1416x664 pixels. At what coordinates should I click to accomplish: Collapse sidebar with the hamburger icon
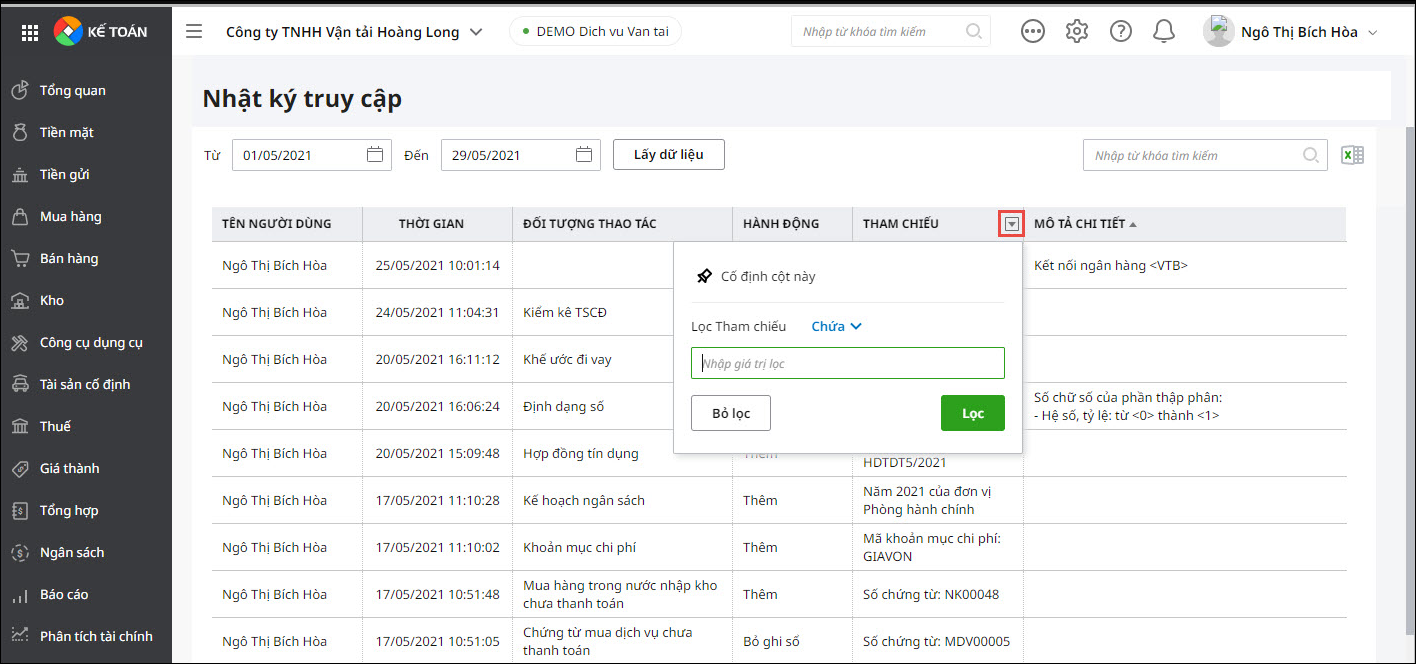[194, 32]
